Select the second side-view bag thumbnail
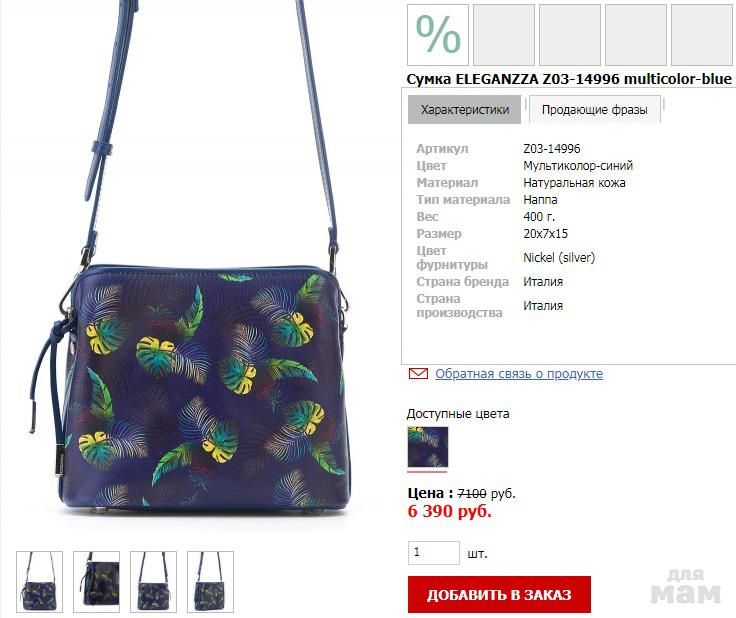The height and width of the screenshot is (618, 736). (96, 582)
